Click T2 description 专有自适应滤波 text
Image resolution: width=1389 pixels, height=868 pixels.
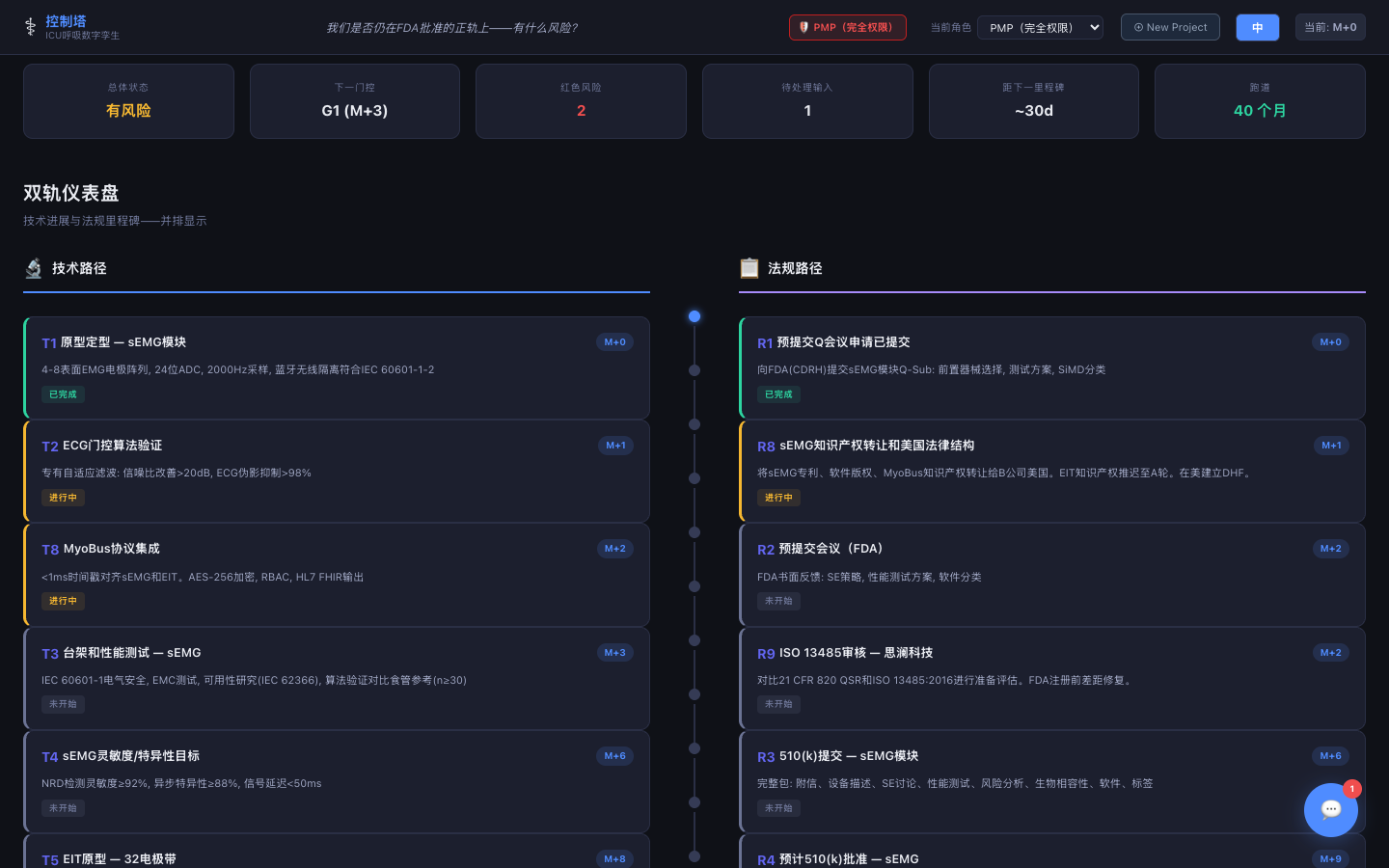pyautogui.click(x=177, y=473)
